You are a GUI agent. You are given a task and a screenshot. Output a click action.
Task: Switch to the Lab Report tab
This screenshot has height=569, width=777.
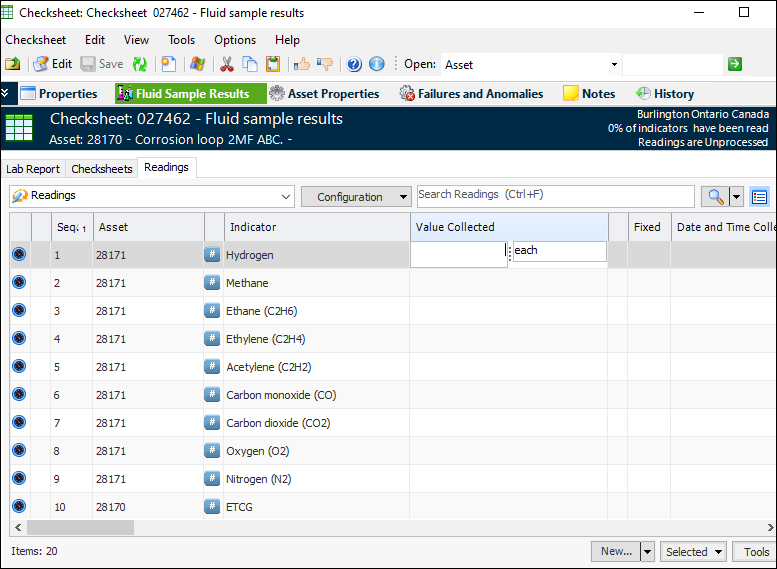(33, 169)
